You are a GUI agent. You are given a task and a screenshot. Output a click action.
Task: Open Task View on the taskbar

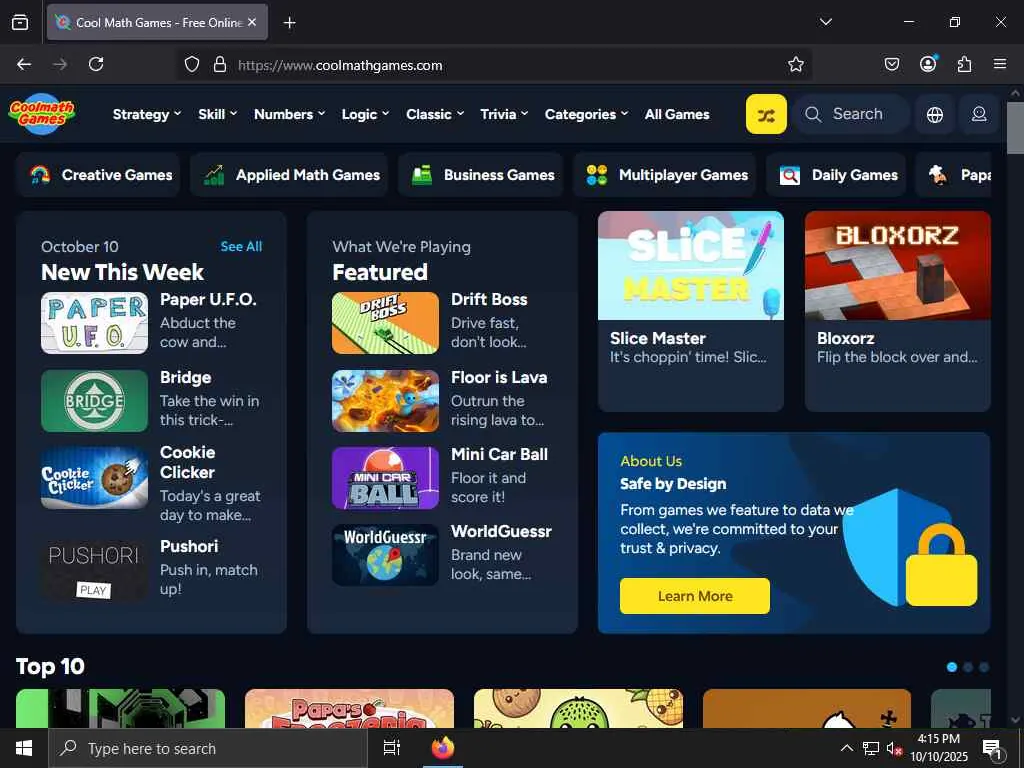392,748
